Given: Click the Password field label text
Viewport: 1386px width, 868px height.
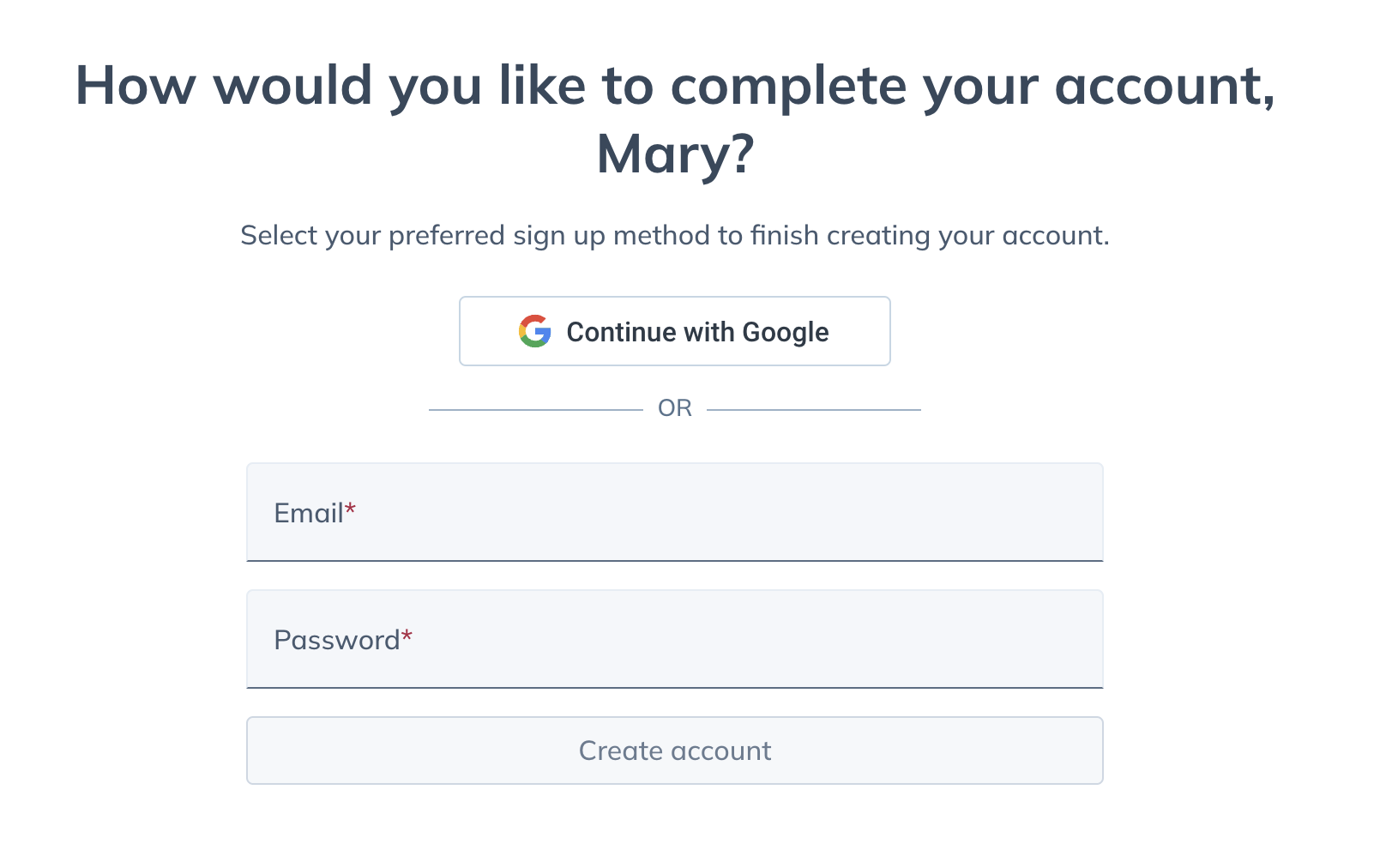Looking at the screenshot, I should coord(337,640).
